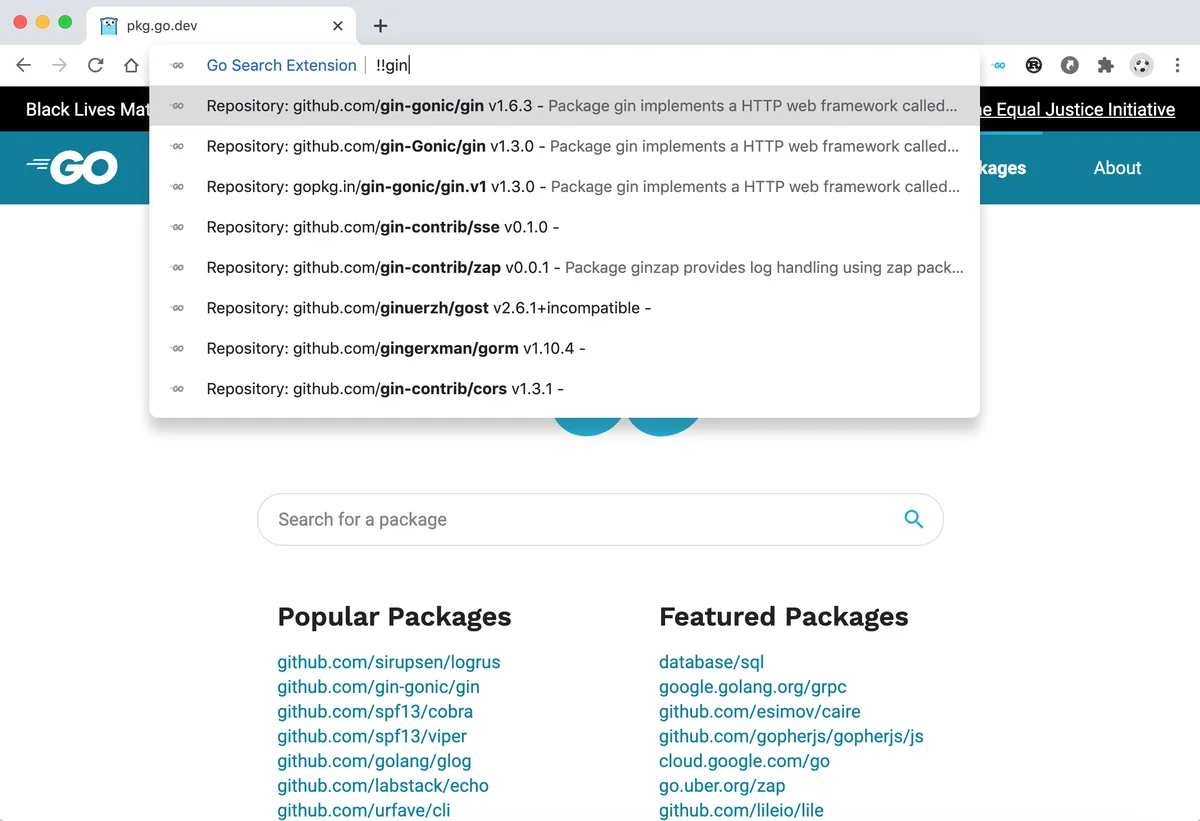
Task: Select suggestion gin-contrib/cors v1.3.1
Action: click(x=564, y=389)
